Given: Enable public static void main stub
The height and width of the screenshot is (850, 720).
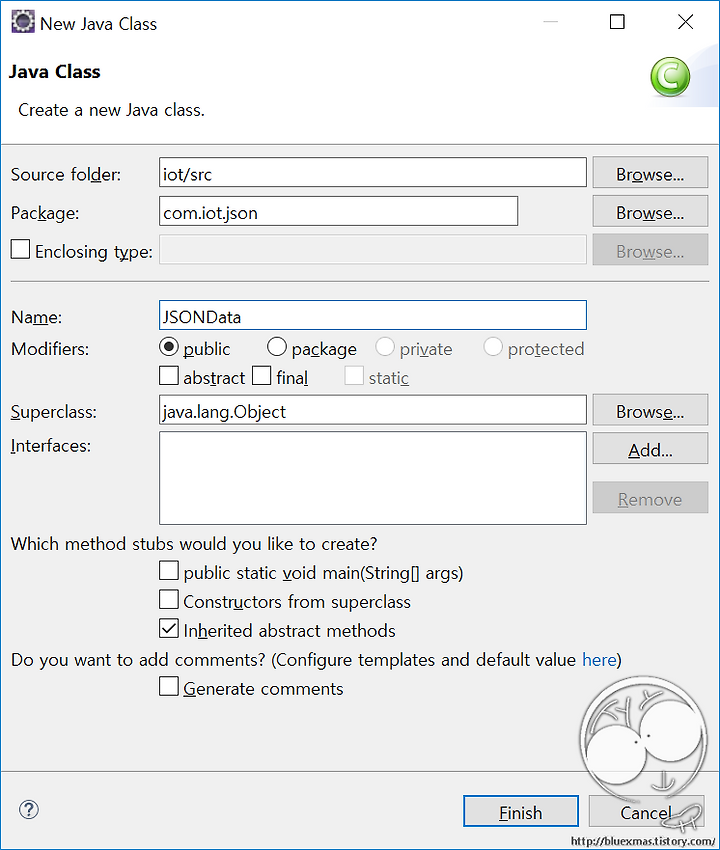Looking at the screenshot, I should [169, 571].
